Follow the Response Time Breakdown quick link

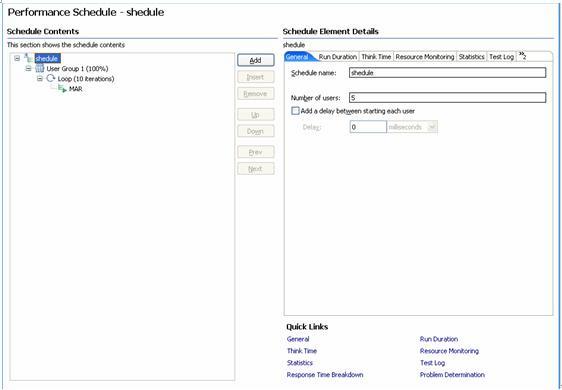pyautogui.click(x=325, y=375)
